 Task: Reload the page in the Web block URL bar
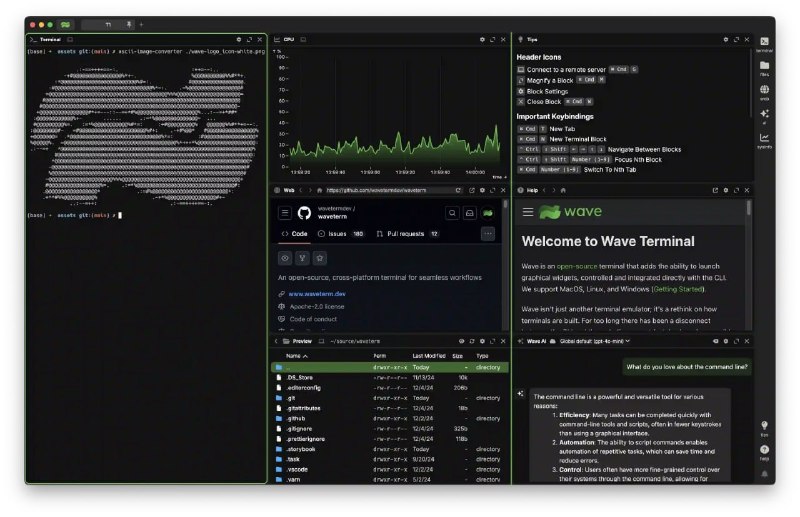[x=458, y=190]
